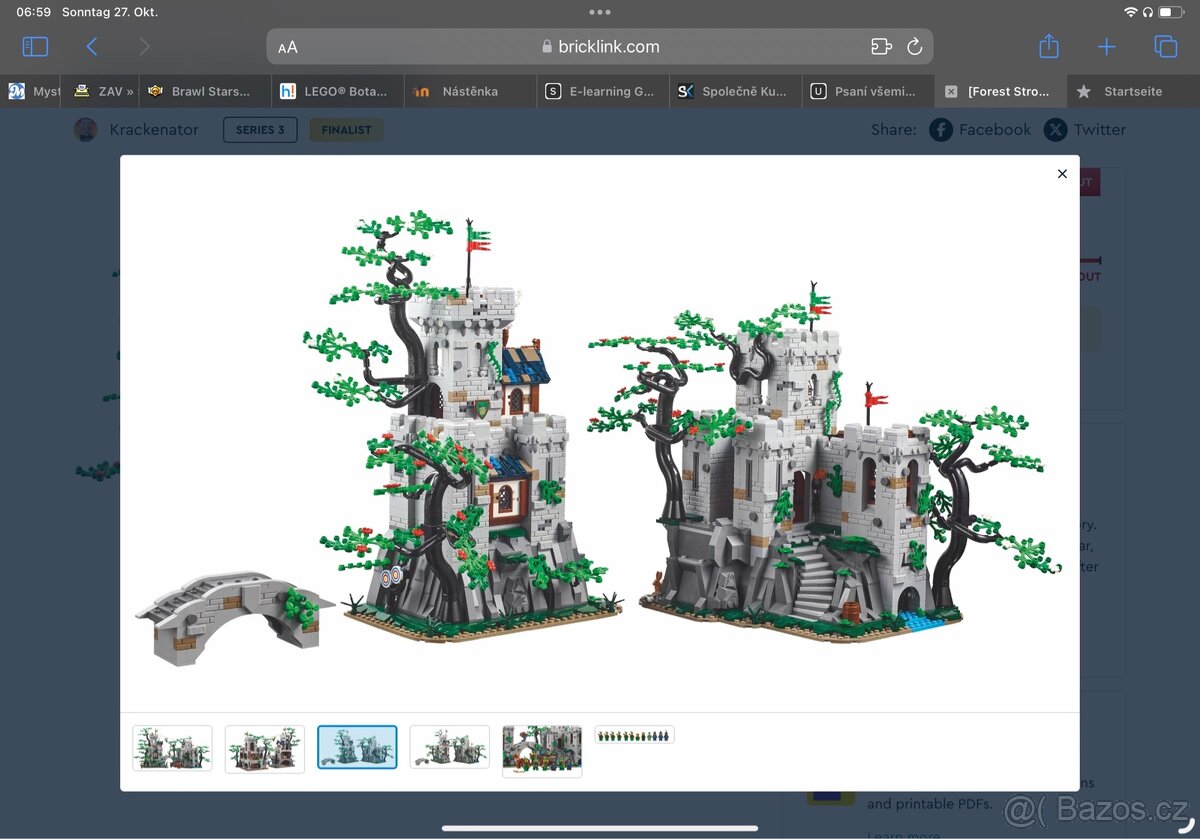Select the first castle thumbnail
This screenshot has height=839, width=1200.
click(x=171, y=747)
